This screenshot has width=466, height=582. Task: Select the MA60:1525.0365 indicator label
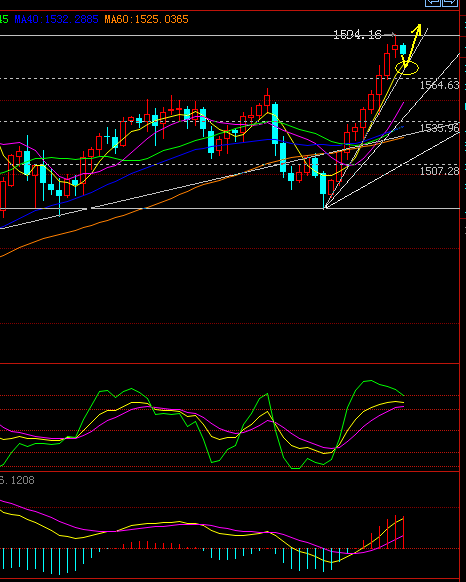coord(146,19)
